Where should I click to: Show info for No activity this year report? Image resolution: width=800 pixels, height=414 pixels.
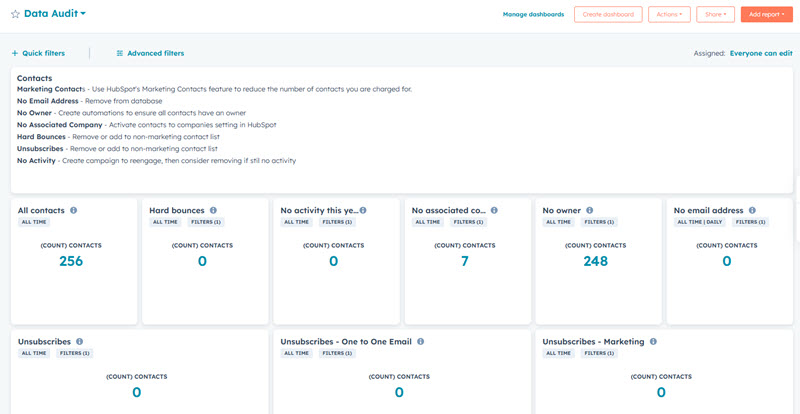(x=363, y=210)
